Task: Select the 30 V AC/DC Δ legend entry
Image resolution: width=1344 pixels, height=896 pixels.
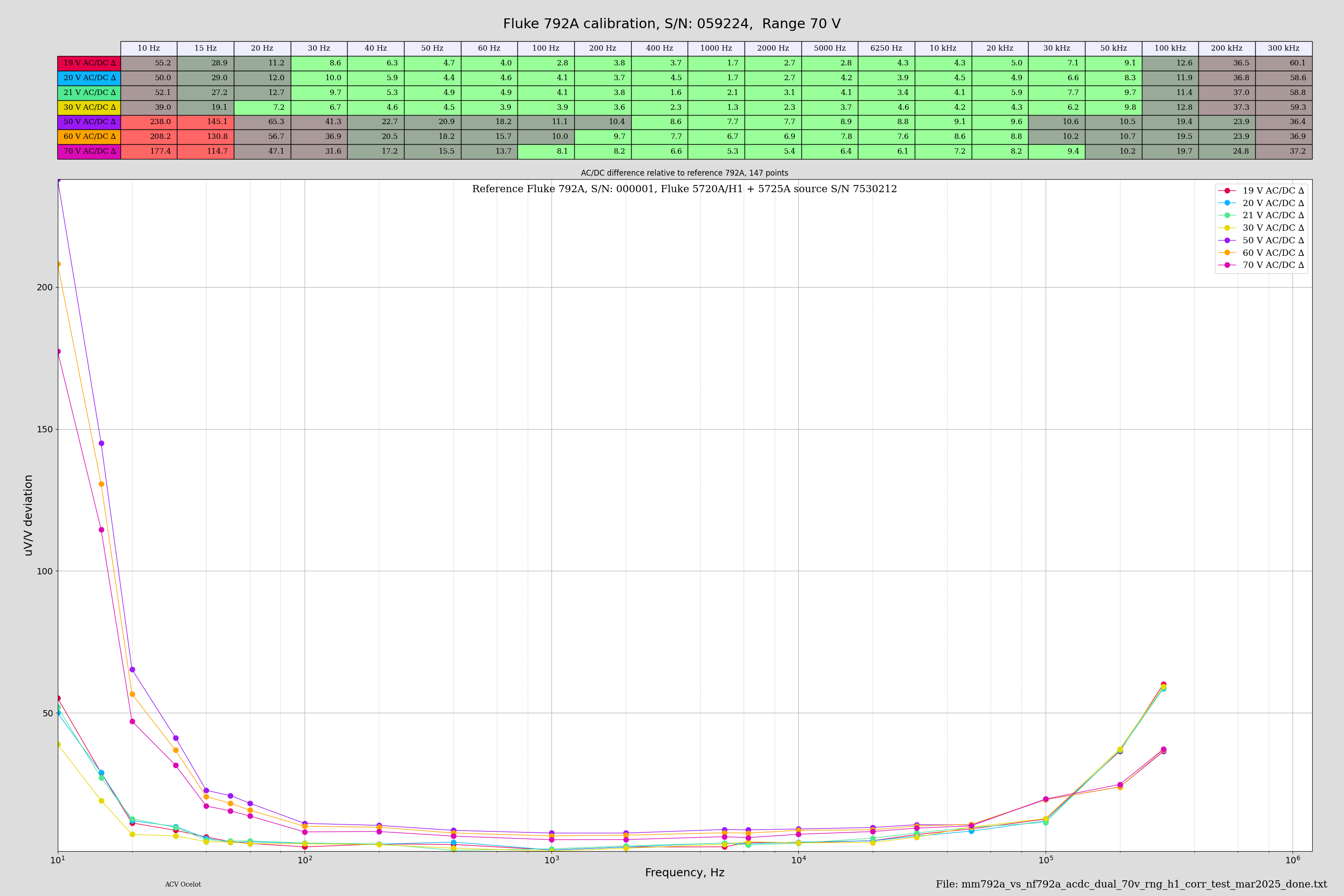Action: (x=1261, y=228)
